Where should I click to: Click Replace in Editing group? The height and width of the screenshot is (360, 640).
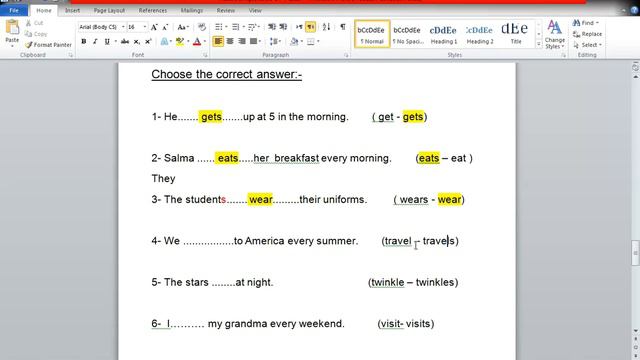tap(587, 34)
